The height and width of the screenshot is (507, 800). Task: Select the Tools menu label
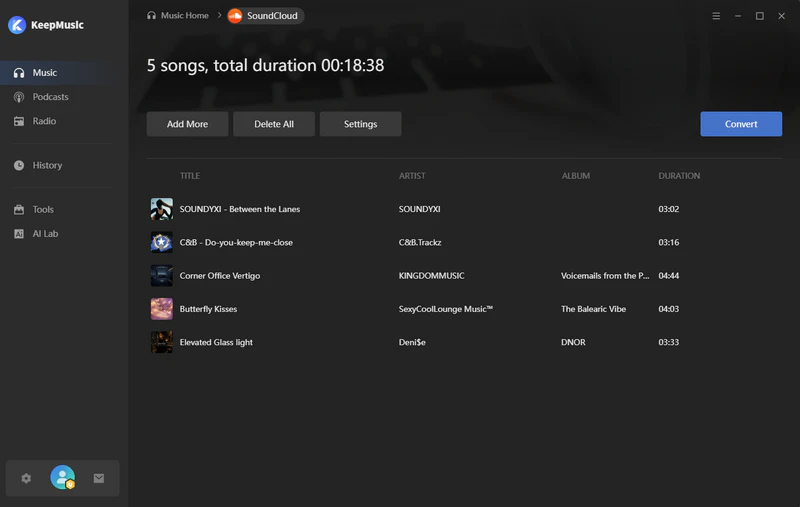pyautogui.click(x=43, y=210)
